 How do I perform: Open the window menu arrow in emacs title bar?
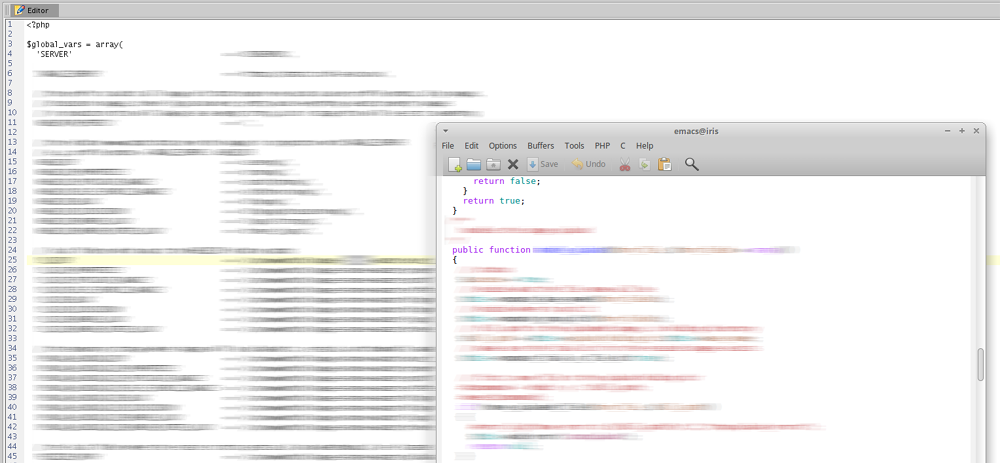click(446, 131)
